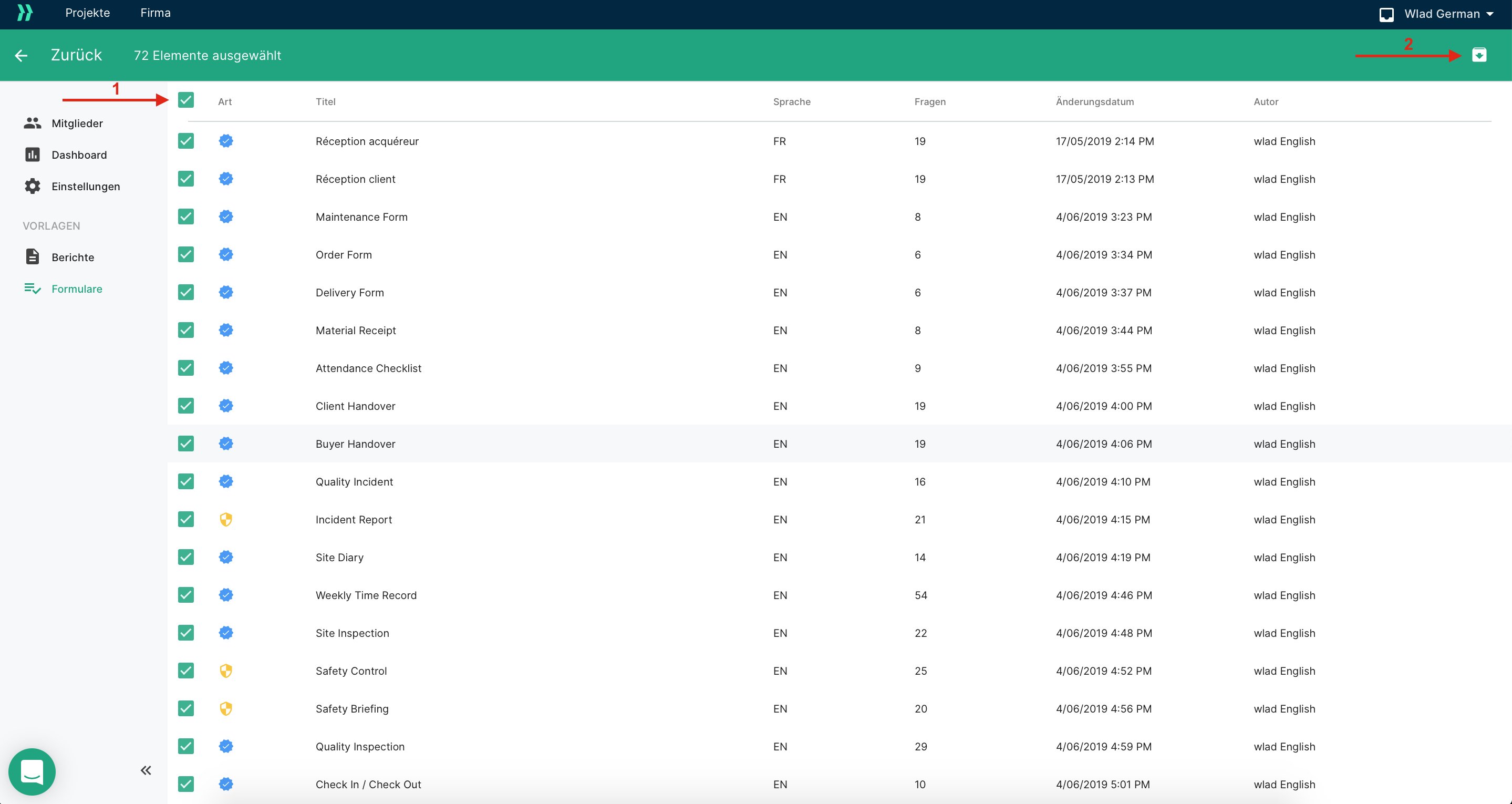Click the Delivery Form title

click(350, 293)
